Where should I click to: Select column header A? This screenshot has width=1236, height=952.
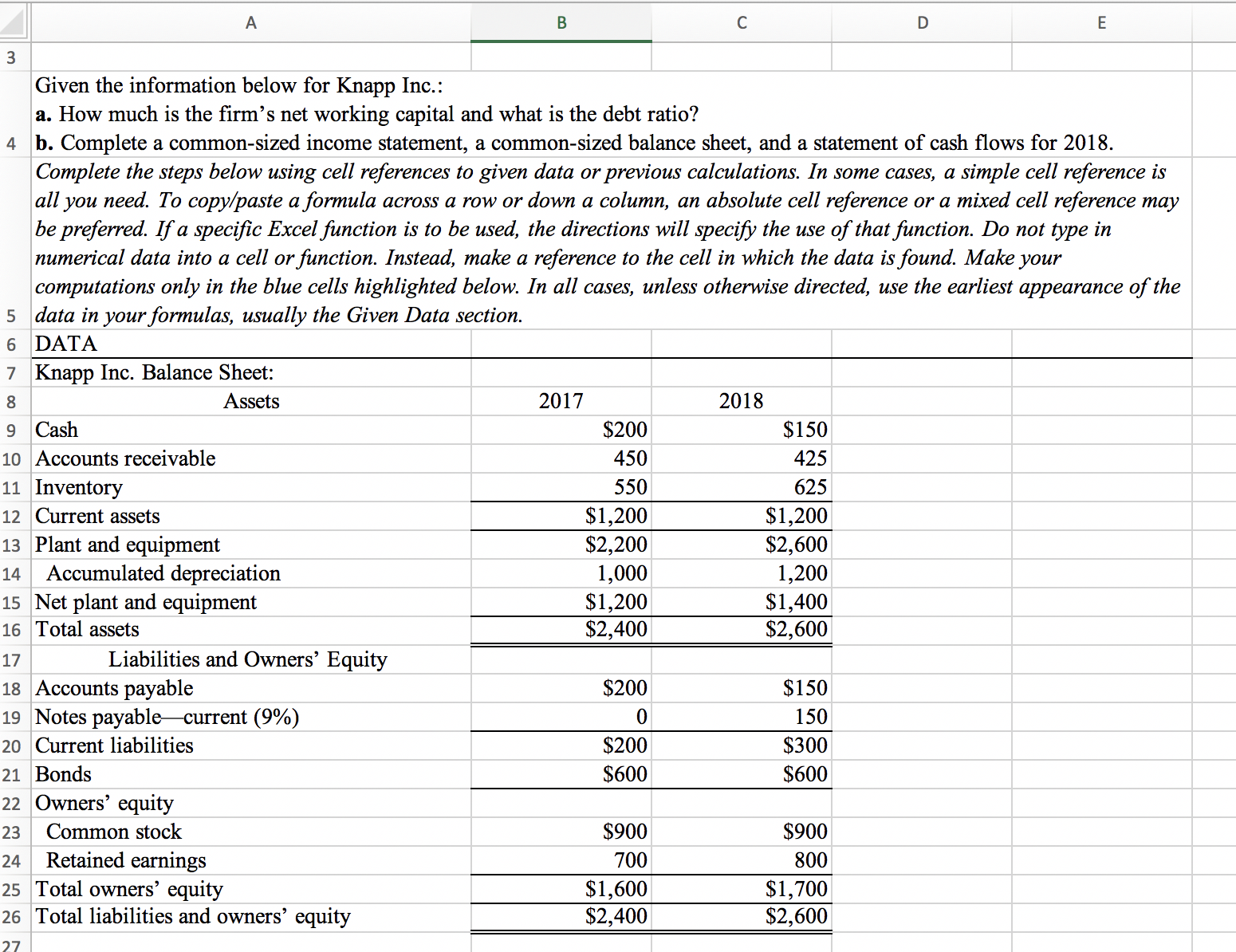coord(250,22)
